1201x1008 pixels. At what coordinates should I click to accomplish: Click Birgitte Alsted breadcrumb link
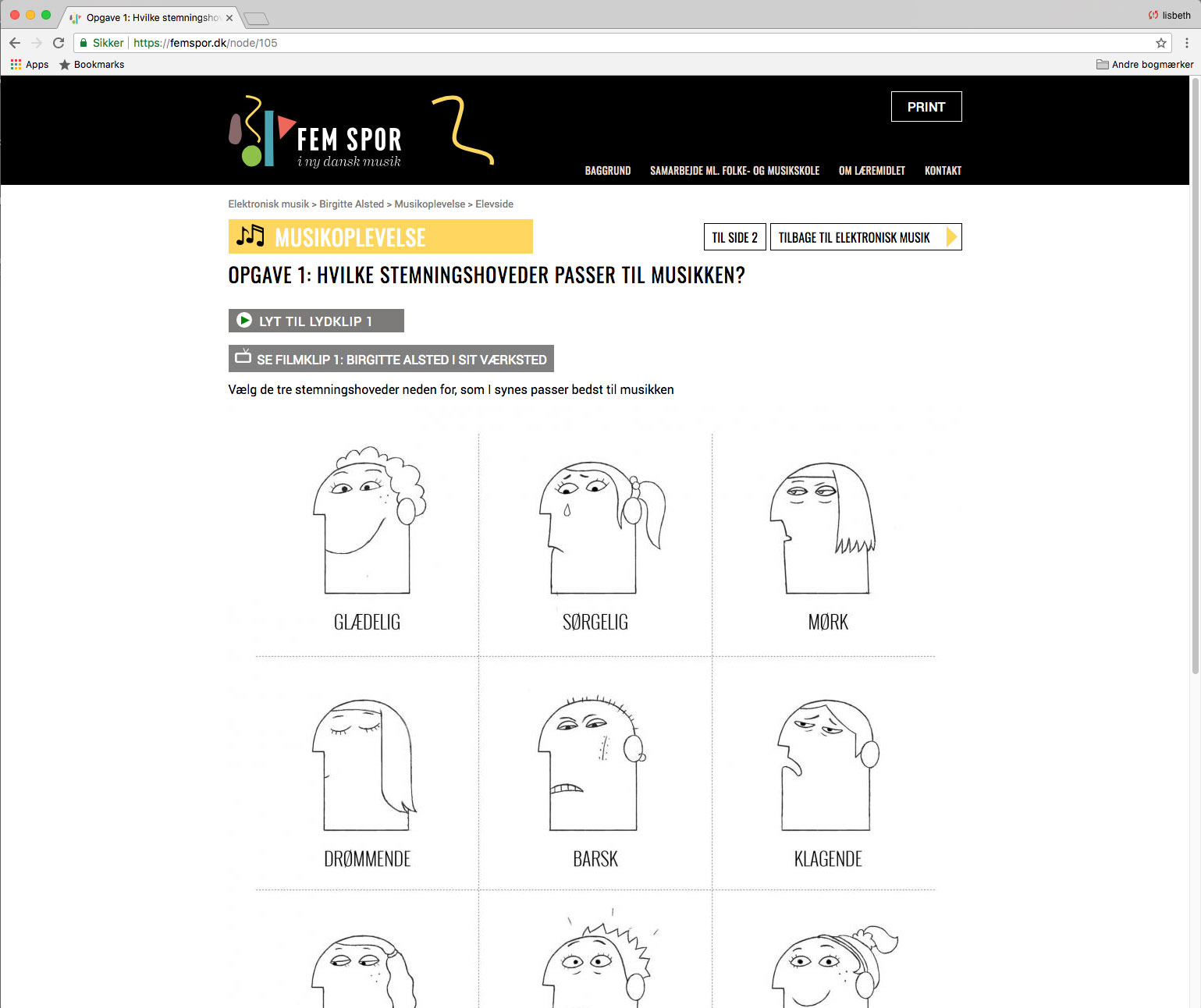pos(351,204)
